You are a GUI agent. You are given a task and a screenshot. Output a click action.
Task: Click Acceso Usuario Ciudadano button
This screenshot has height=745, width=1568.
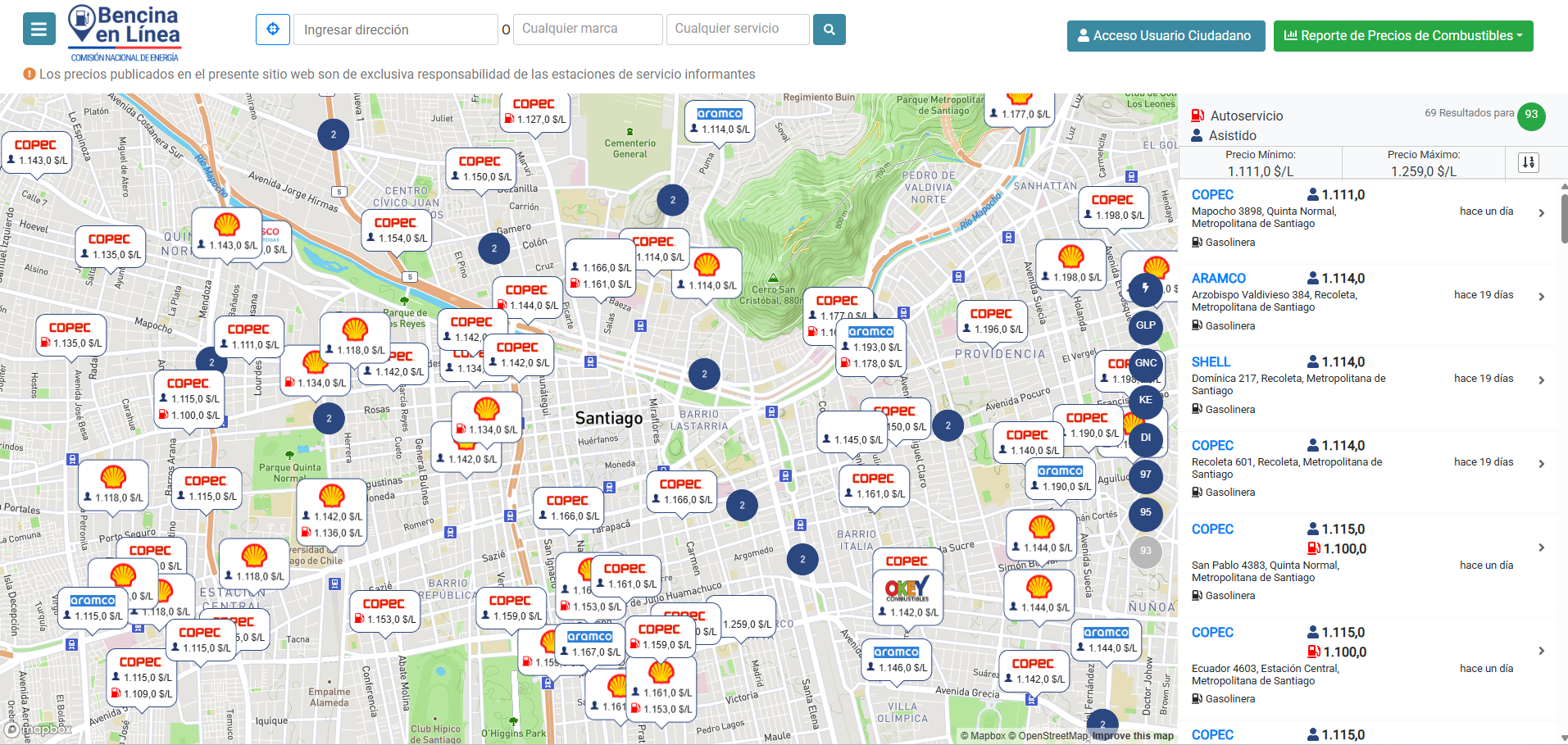(1166, 36)
